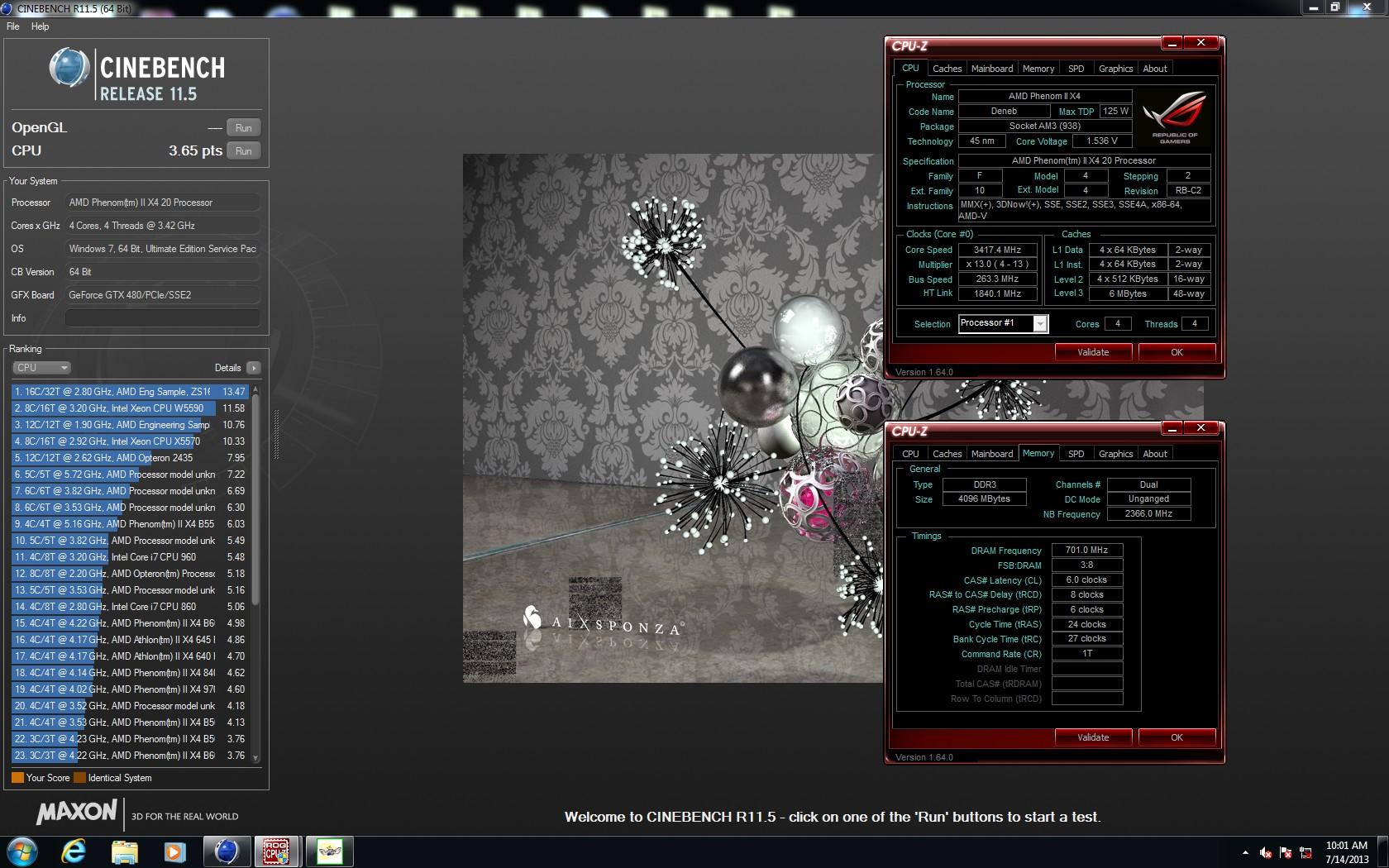Click the NB Frequency value 2366.0 MHz

pos(1148,513)
